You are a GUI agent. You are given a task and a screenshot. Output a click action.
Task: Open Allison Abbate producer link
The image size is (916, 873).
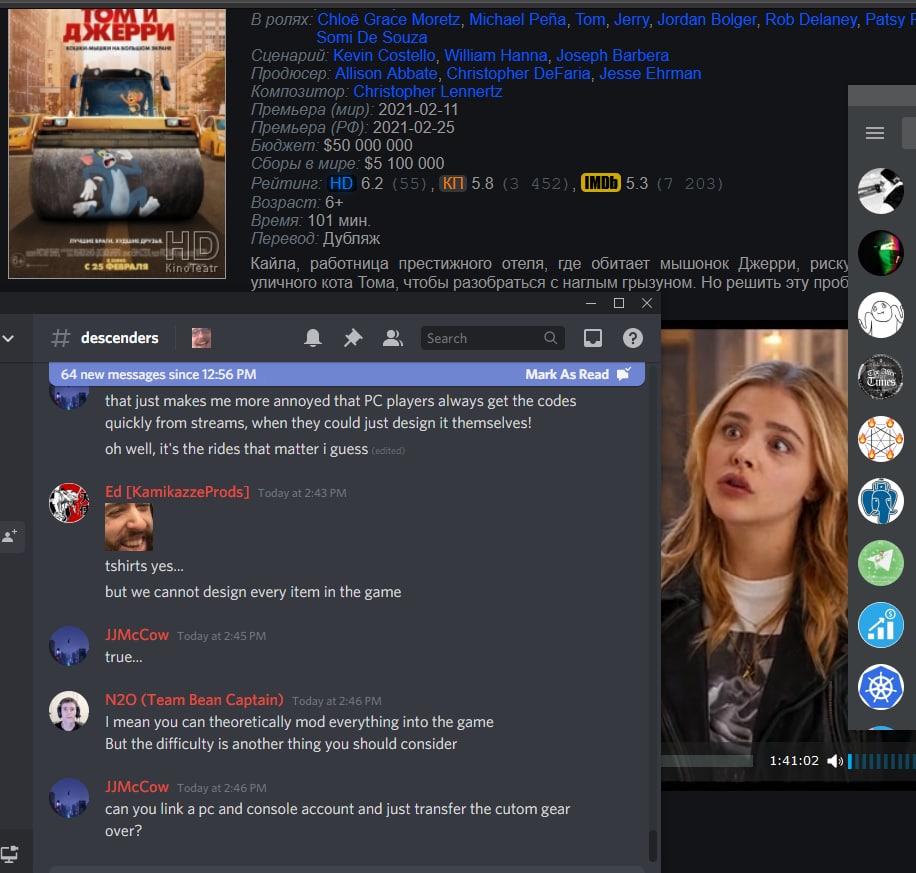tap(386, 73)
